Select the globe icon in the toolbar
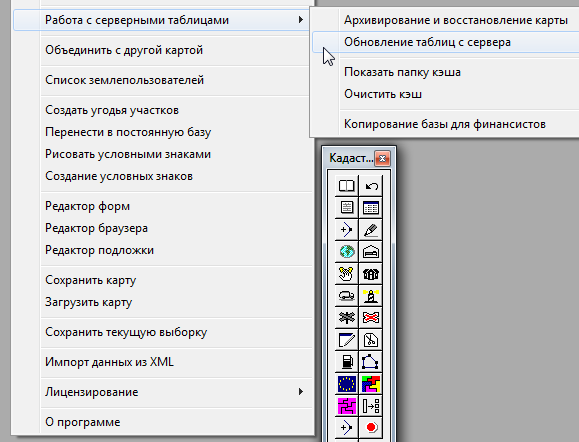This screenshot has height=442, width=579. [x=346, y=251]
